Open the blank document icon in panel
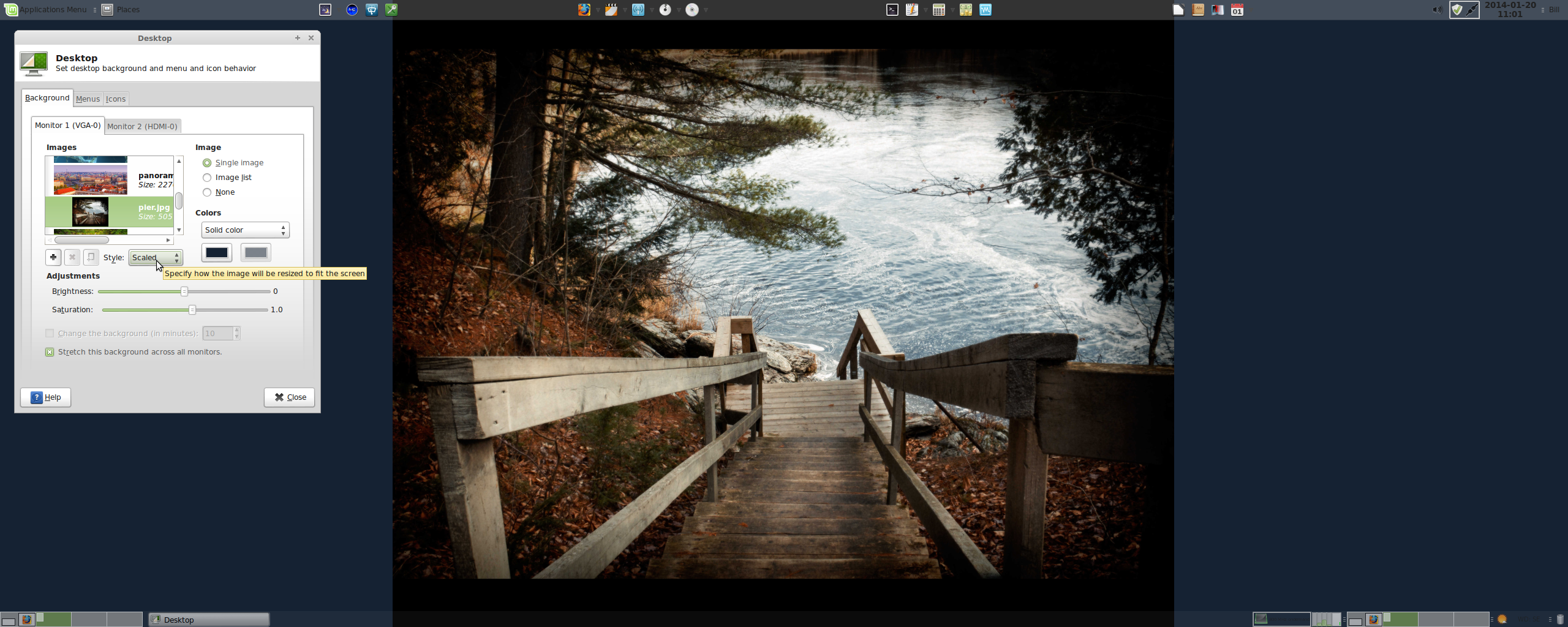The height and width of the screenshot is (627, 1568). coord(1178,10)
